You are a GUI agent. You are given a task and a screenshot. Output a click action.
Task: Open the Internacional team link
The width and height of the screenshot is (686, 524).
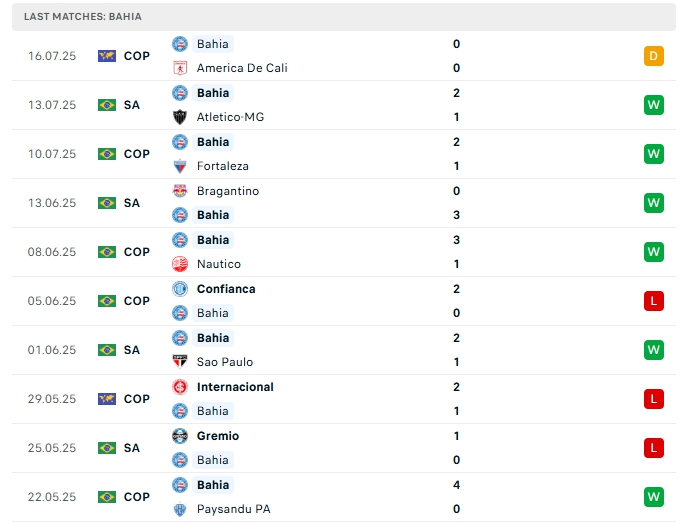tap(235, 387)
